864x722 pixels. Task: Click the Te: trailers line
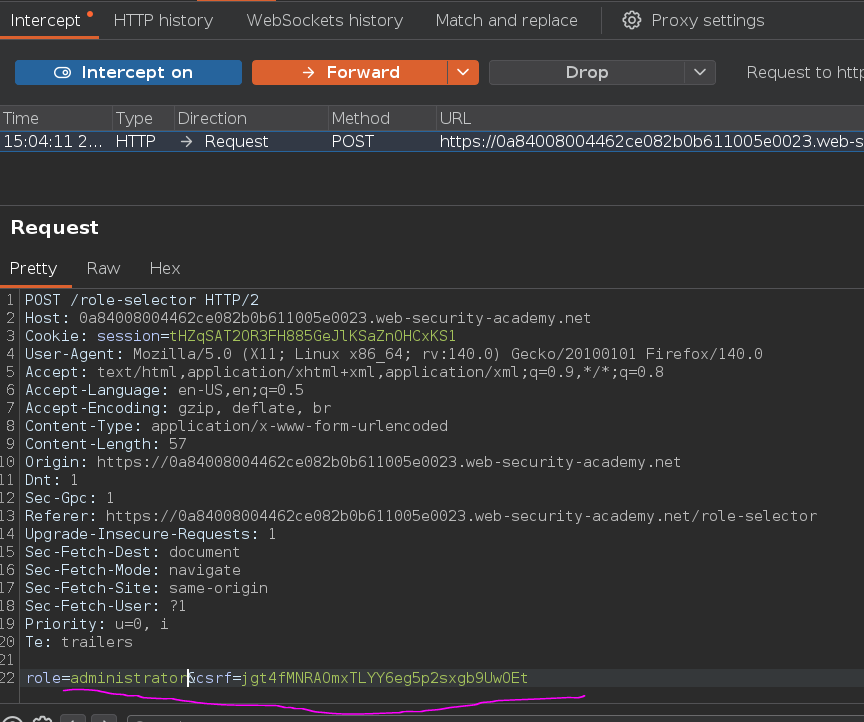pos(79,642)
